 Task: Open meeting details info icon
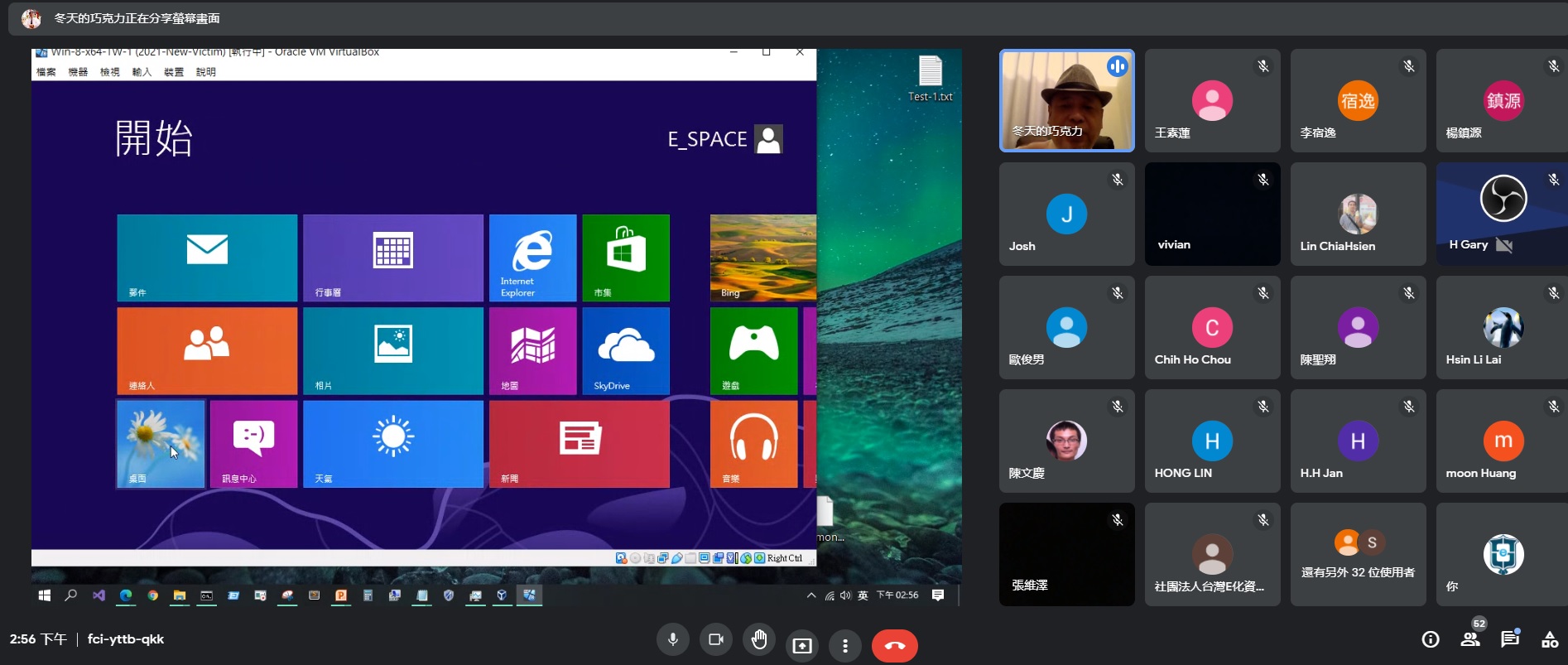[1431, 639]
